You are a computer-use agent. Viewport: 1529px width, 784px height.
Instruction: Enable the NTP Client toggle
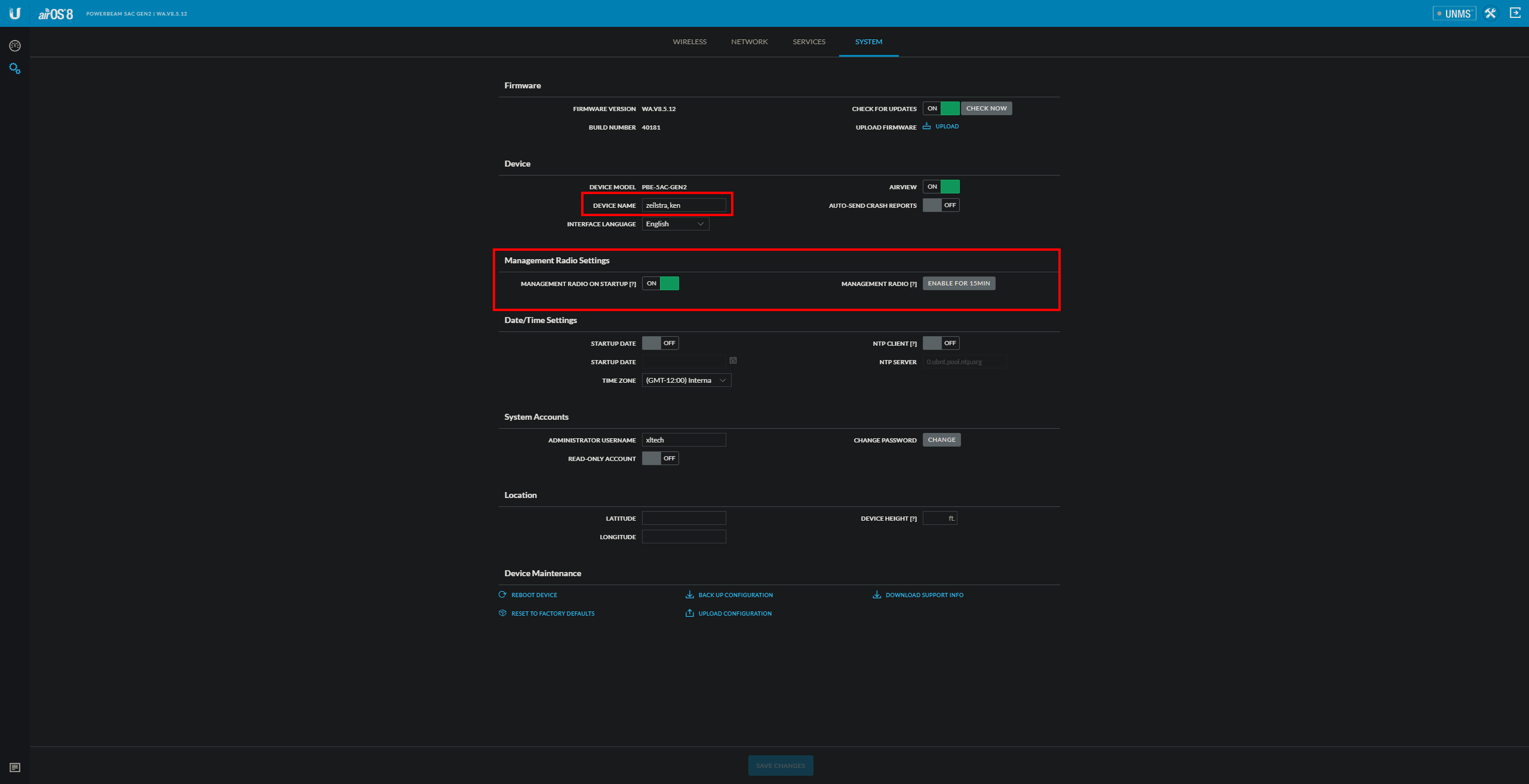[x=941, y=343]
